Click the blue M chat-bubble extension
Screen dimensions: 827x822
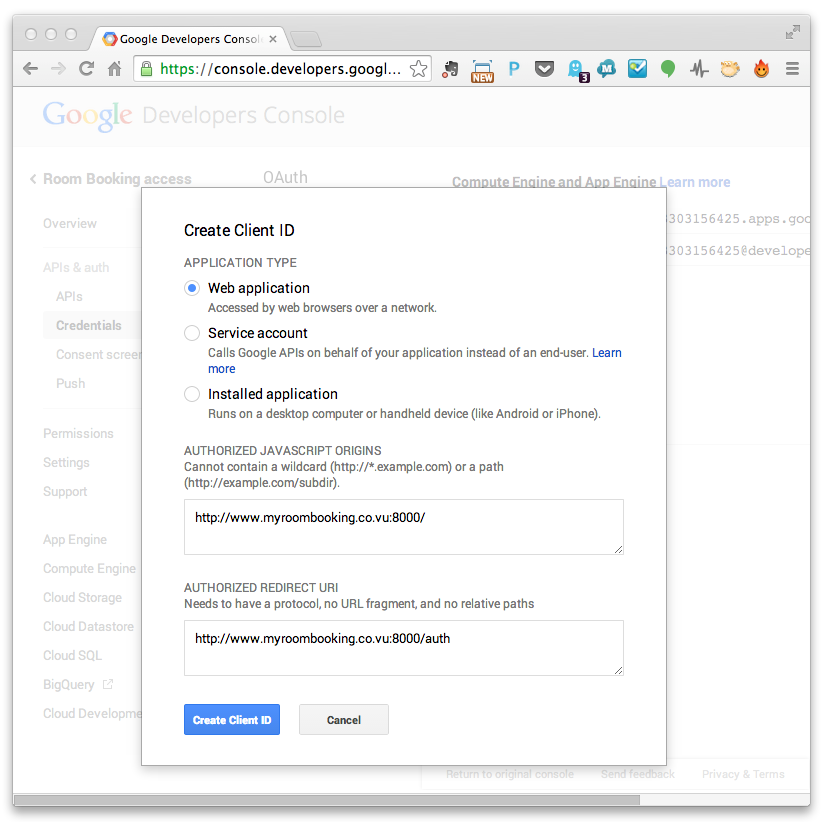tap(607, 69)
